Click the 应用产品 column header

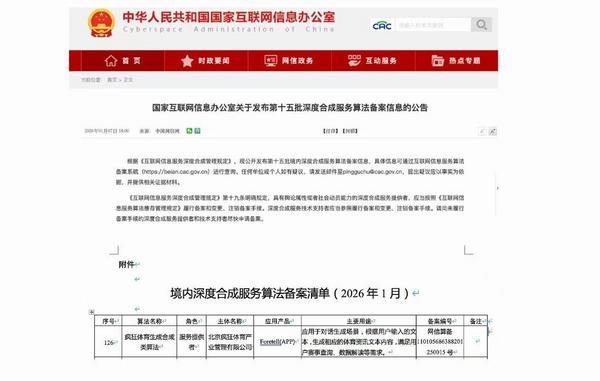pos(277,321)
